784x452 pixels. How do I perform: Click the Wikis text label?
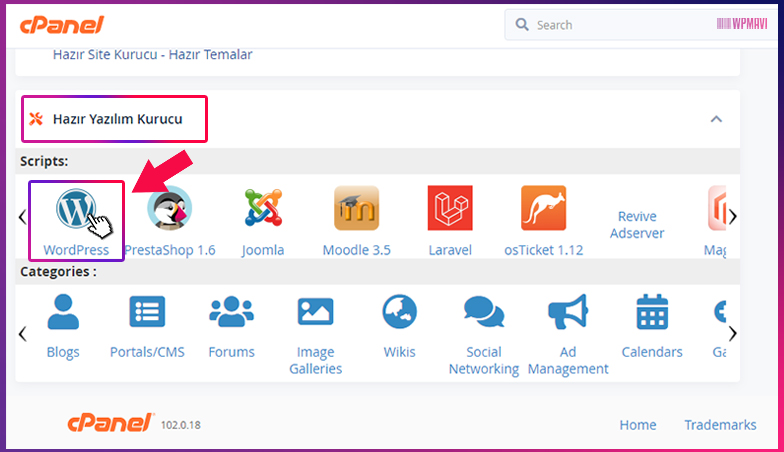click(x=400, y=352)
